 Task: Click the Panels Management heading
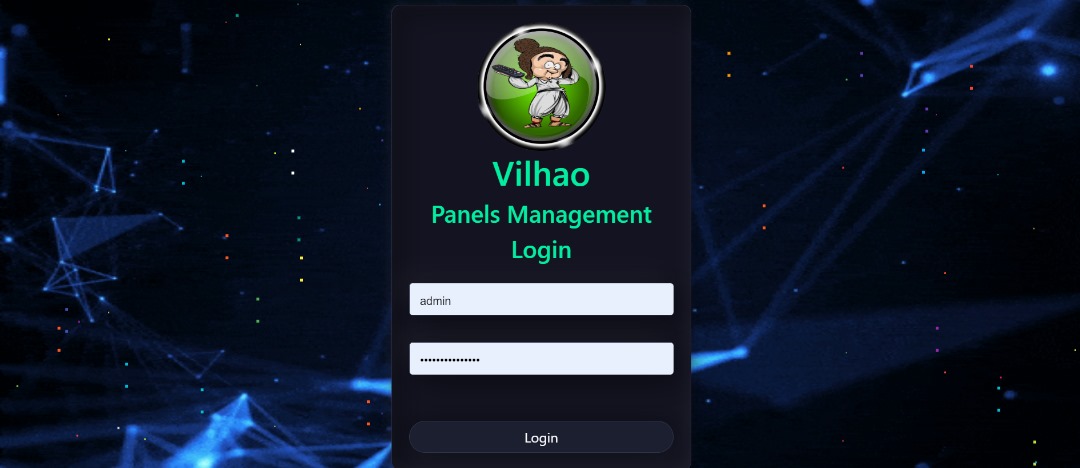click(541, 215)
